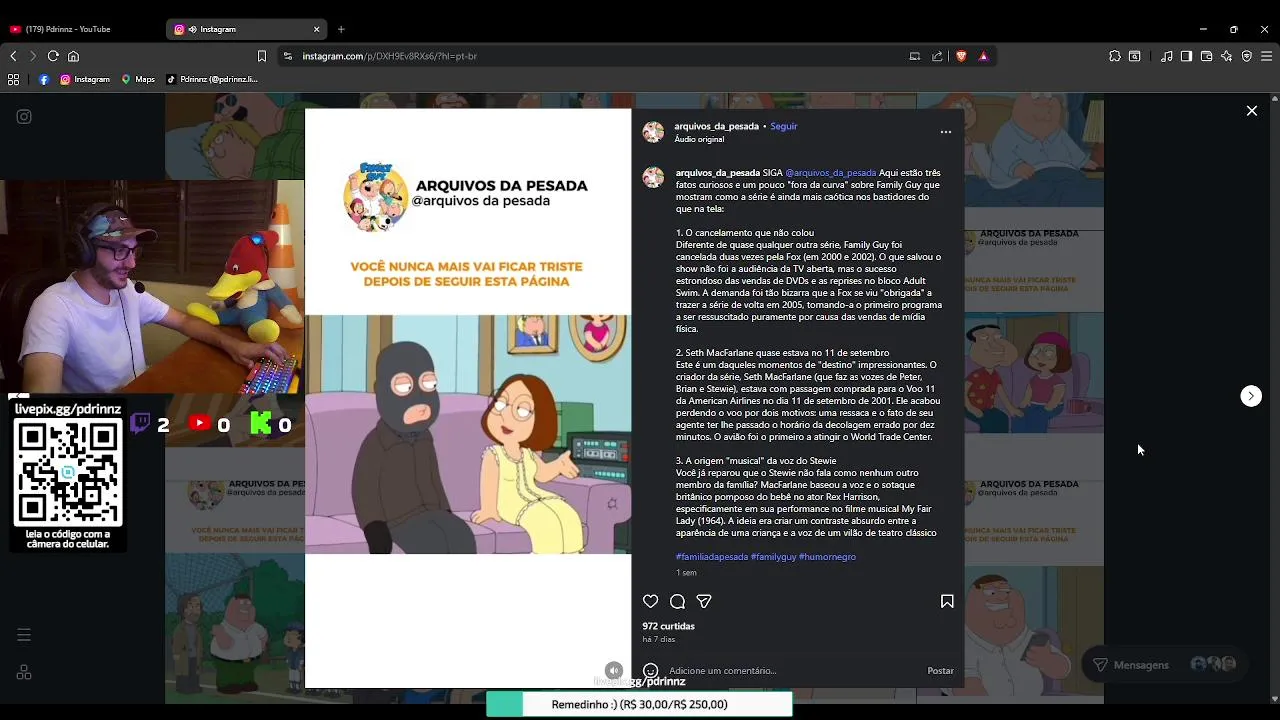Like the post with the heart icon
The height and width of the screenshot is (720, 1280).
click(651, 601)
